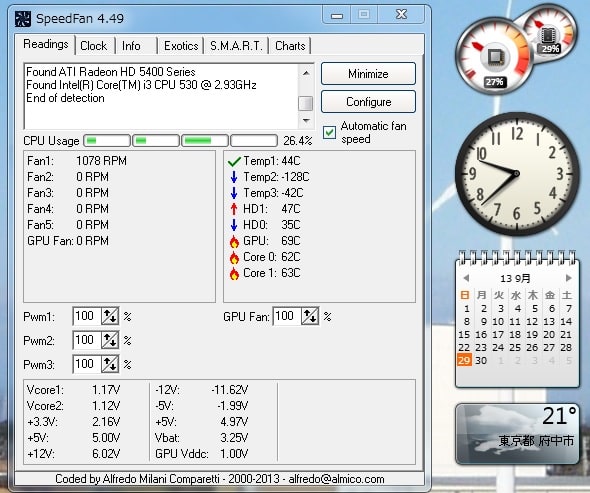Click detection log scrollbar down arrow
This screenshot has height=493, width=590.
click(x=306, y=121)
